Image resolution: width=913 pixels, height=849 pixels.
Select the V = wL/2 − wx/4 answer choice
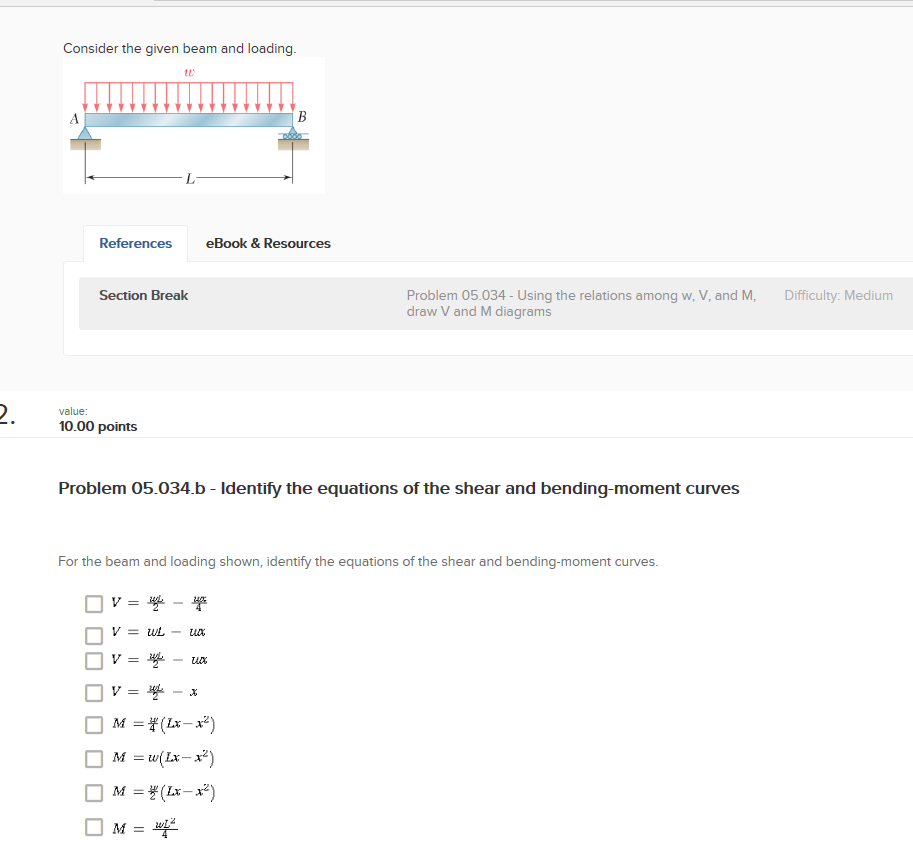tap(94, 603)
